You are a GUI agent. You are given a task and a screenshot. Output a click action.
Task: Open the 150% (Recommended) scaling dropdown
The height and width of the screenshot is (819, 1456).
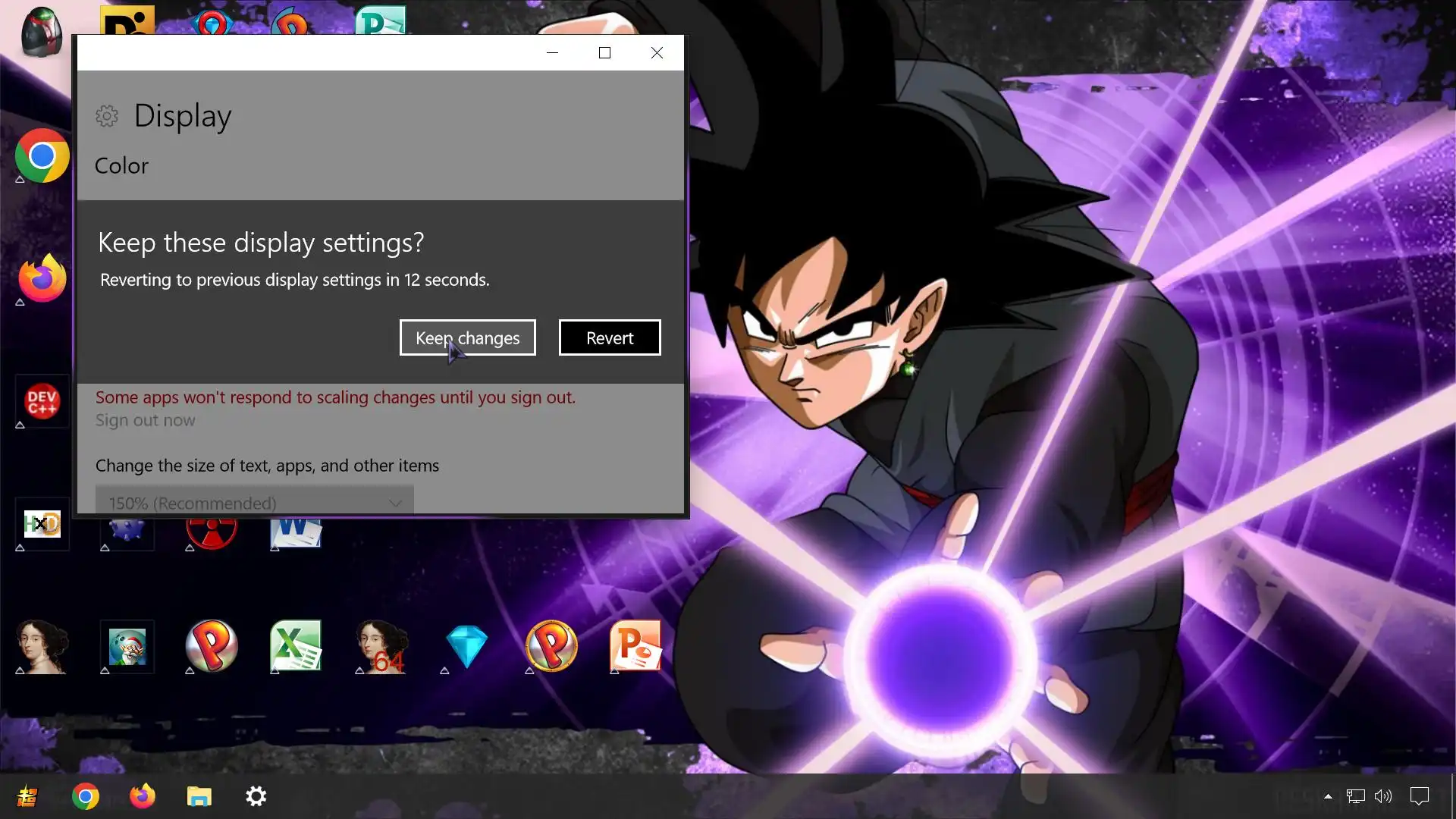tap(254, 502)
